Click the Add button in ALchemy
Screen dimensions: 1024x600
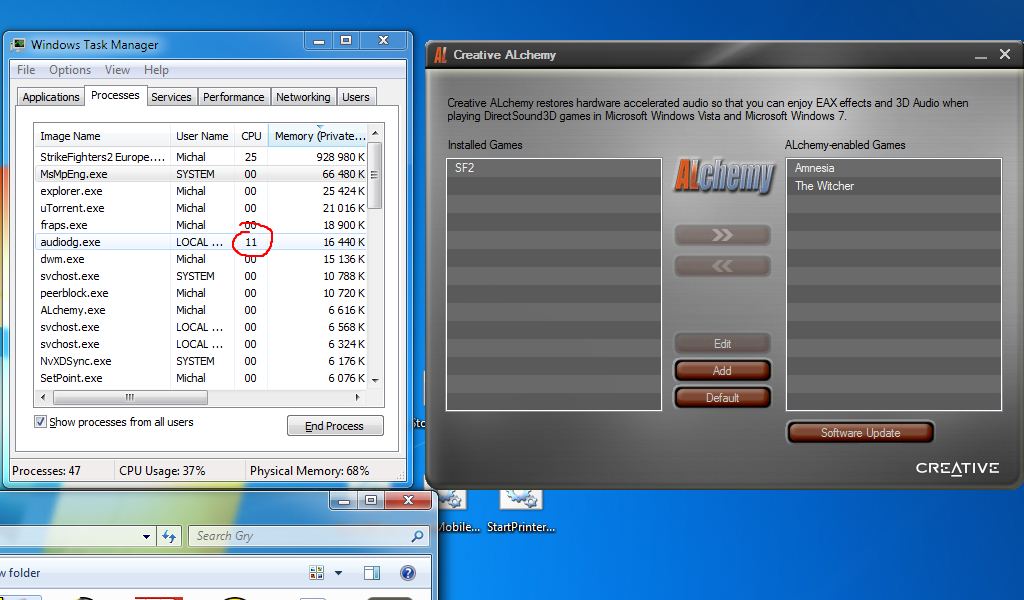(x=722, y=371)
